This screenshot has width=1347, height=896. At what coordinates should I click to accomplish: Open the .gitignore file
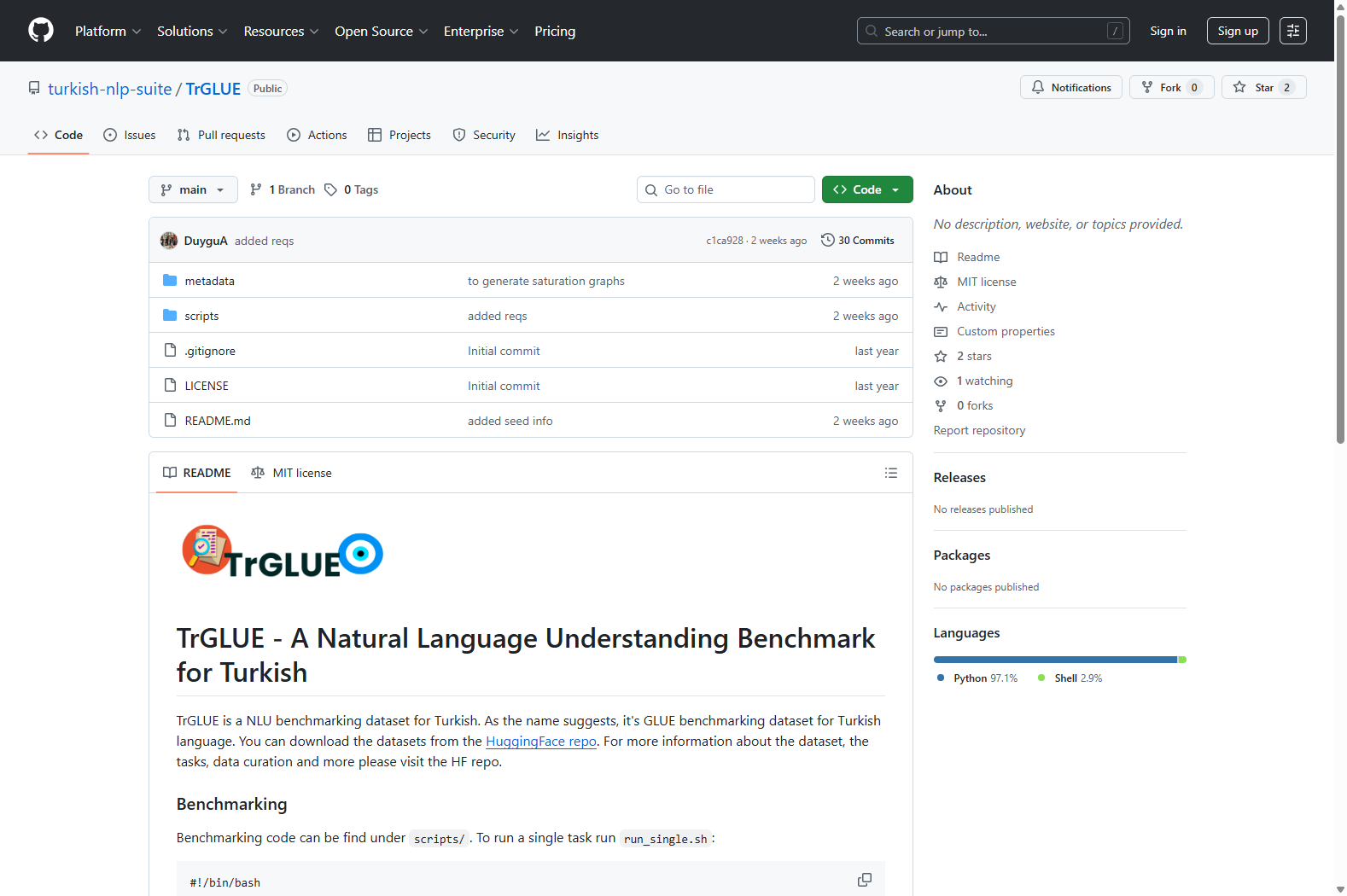pos(210,351)
